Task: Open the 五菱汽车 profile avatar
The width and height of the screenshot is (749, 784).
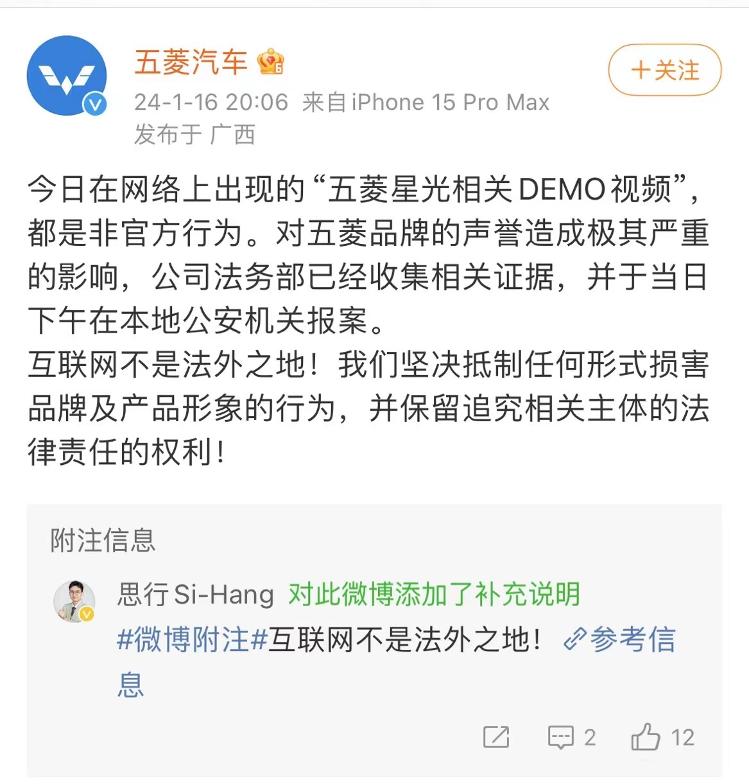Action: tap(66, 76)
